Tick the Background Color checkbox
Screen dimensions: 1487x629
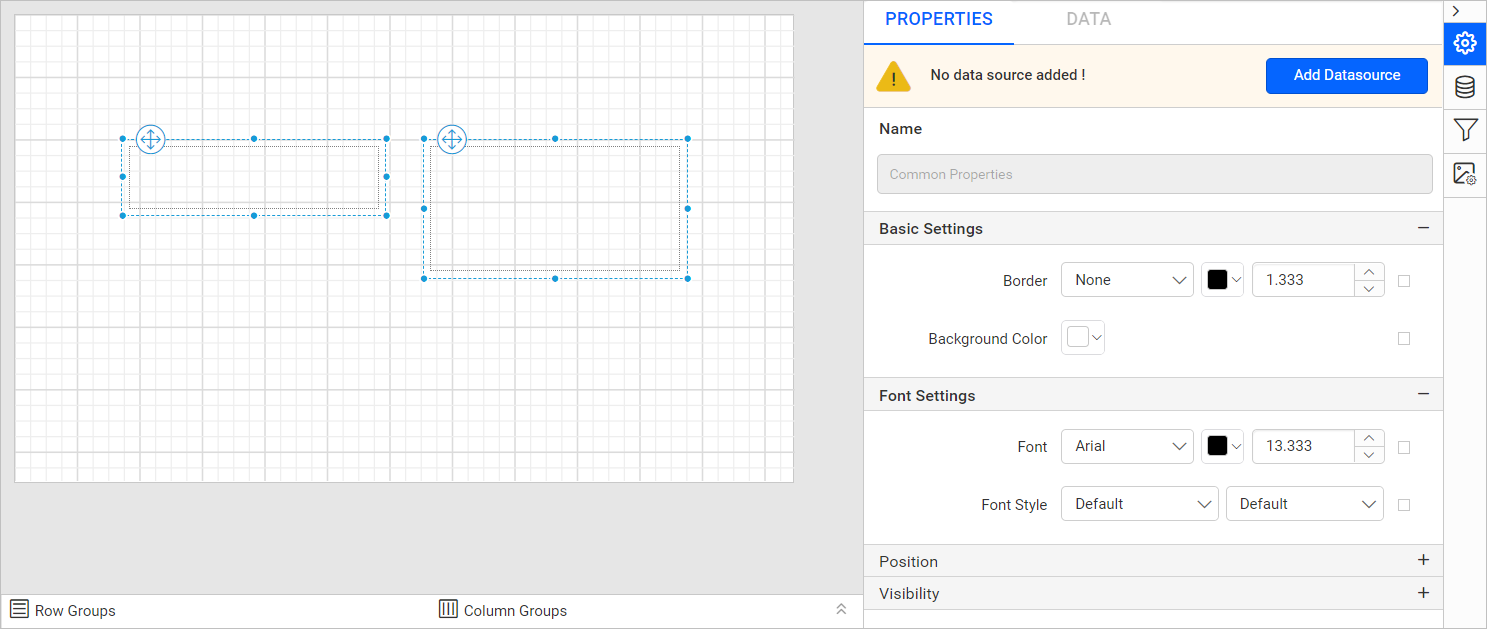pyautogui.click(x=1404, y=339)
